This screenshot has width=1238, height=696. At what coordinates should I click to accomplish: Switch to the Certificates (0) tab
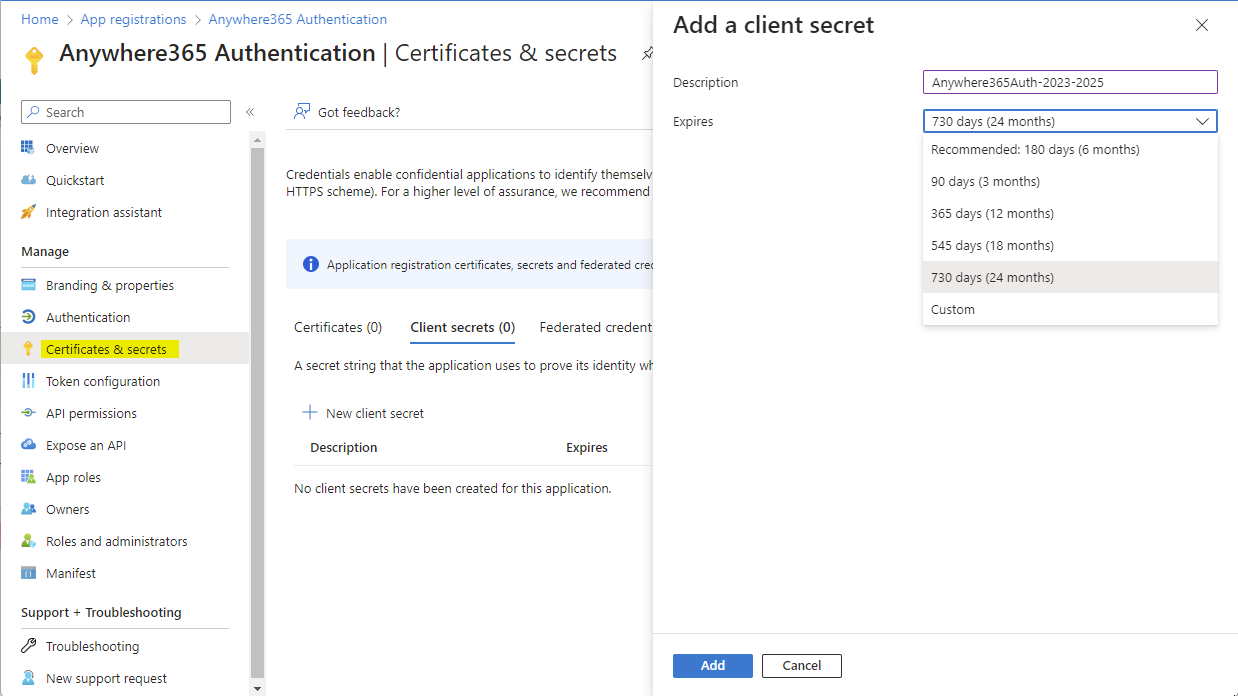(x=338, y=327)
